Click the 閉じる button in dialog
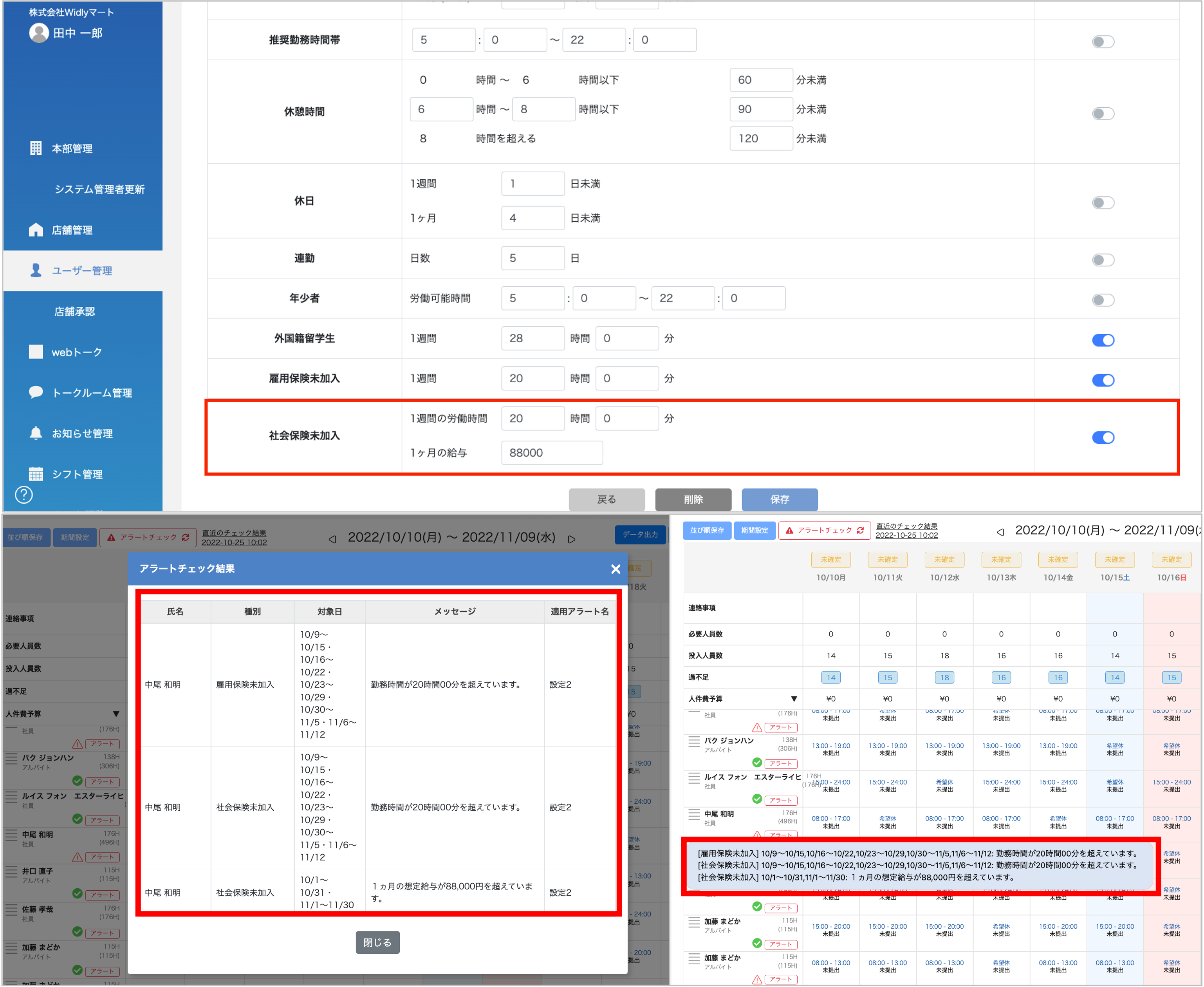This screenshot has width=1204, height=987. pos(377,942)
